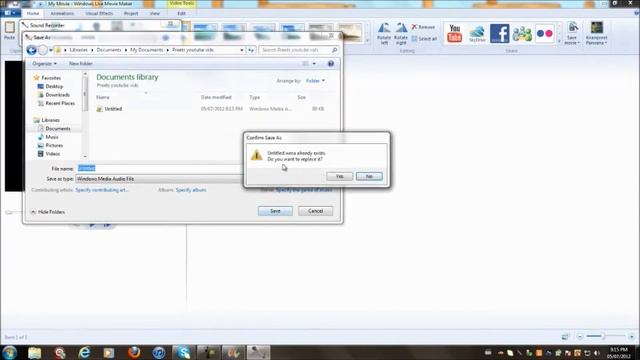Open Internet Explorer from taskbar
Image resolution: width=640 pixels, height=360 pixels.
point(84,352)
